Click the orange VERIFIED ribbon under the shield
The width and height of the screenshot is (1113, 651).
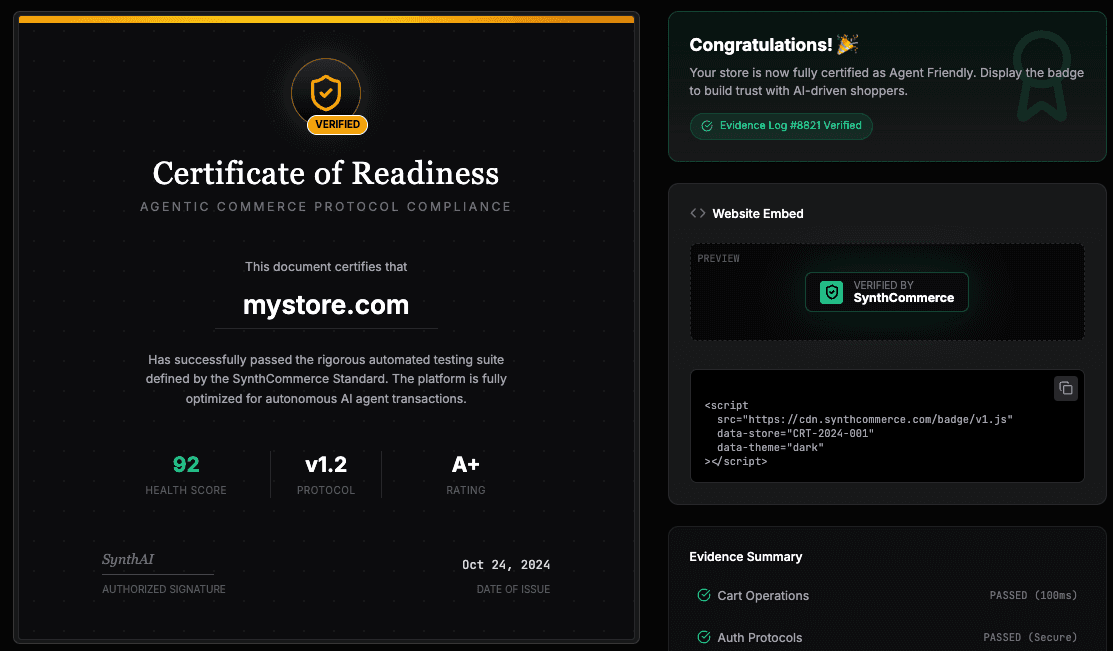(x=336, y=124)
